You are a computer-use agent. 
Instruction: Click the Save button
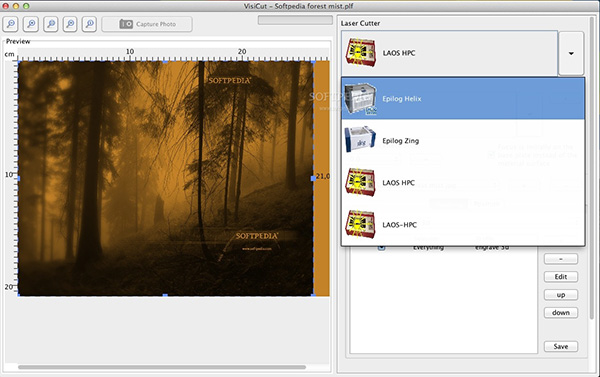click(561, 346)
